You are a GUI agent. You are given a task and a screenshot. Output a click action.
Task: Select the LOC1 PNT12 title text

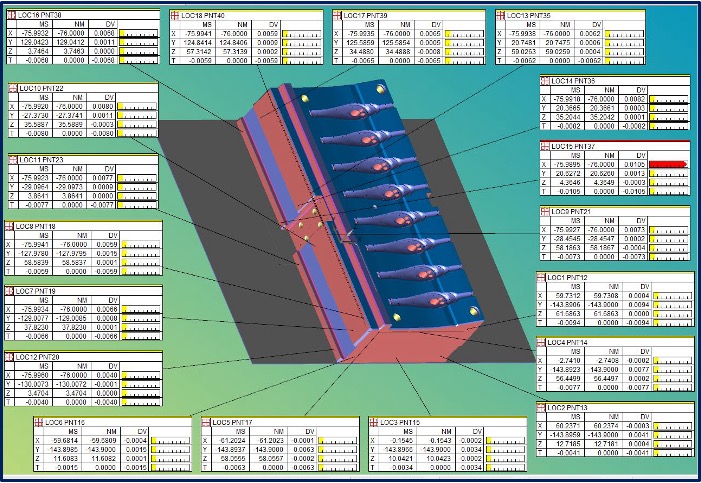tap(567, 277)
